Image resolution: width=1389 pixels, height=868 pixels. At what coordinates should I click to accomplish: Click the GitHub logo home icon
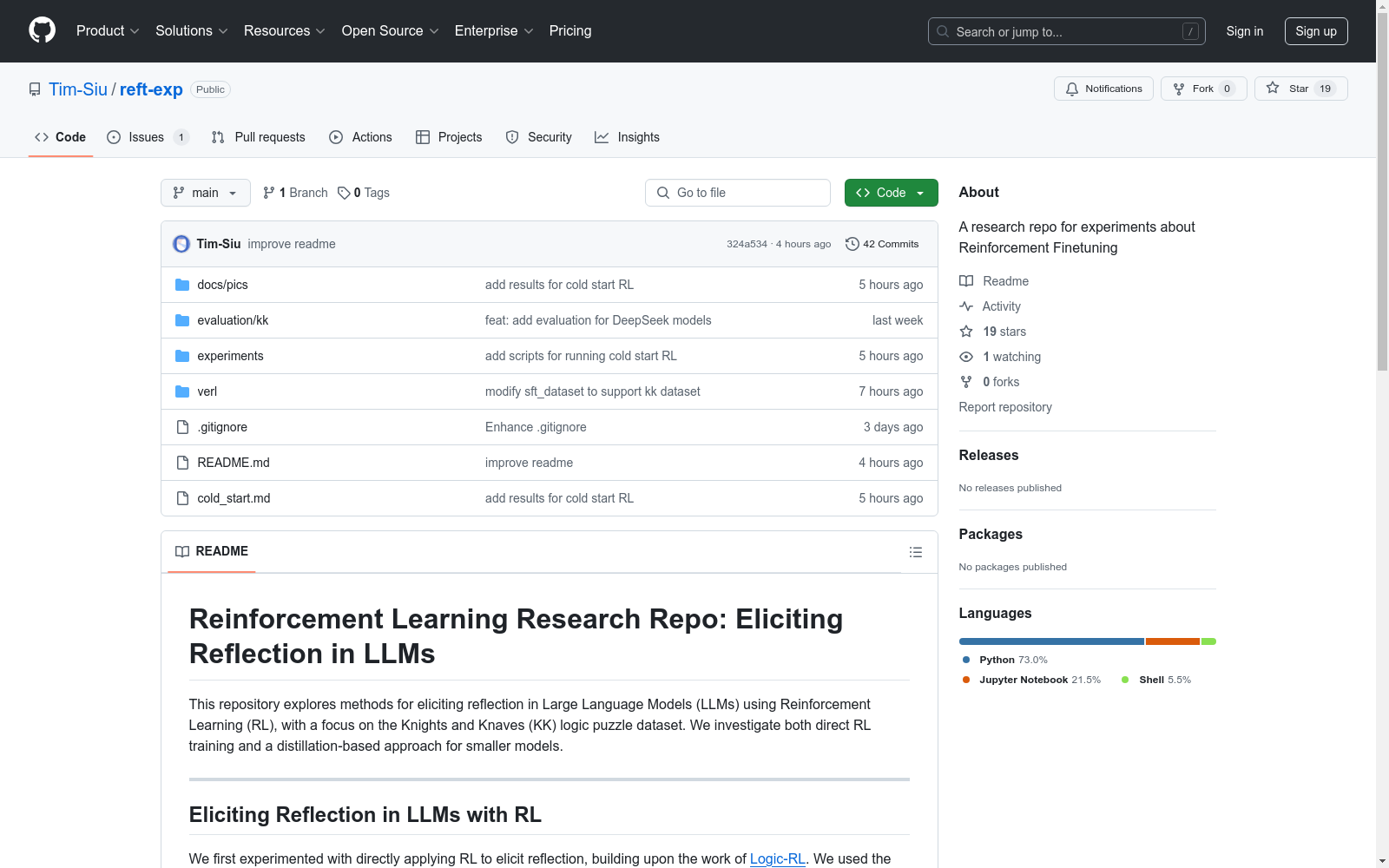point(42,30)
